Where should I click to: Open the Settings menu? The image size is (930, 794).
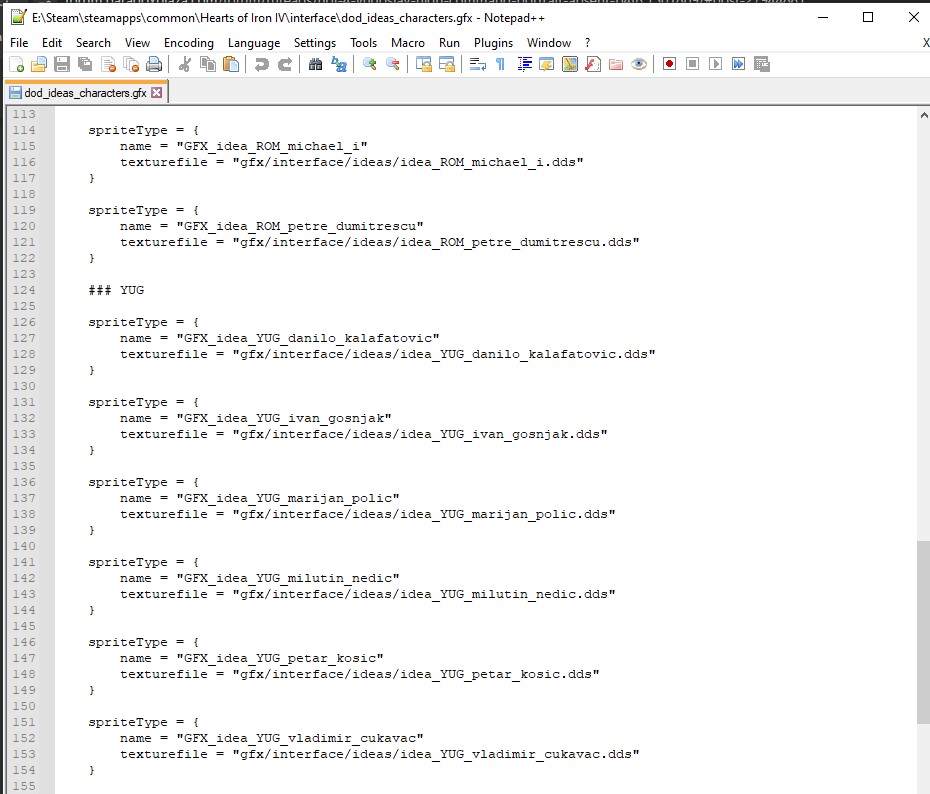pos(315,43)
